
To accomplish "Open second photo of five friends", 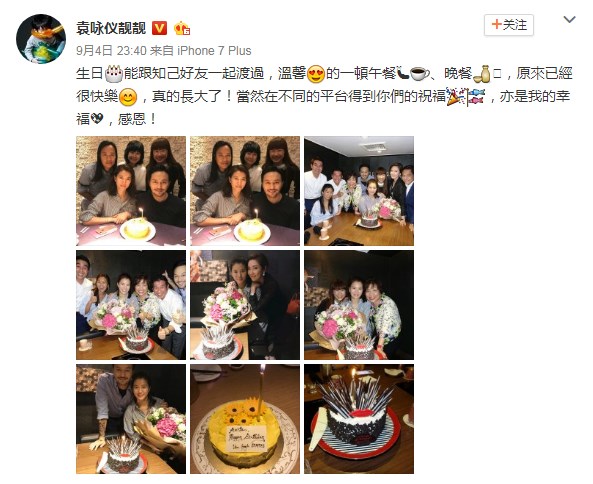I will pos(245,191).
